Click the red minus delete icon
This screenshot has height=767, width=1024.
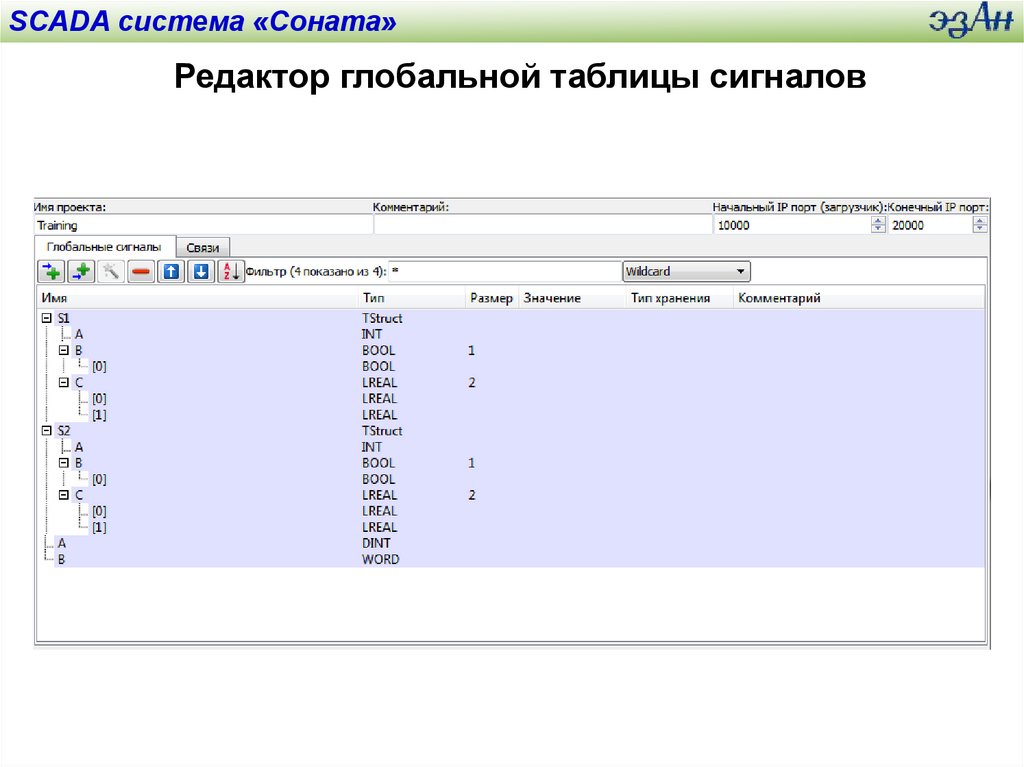141,271
